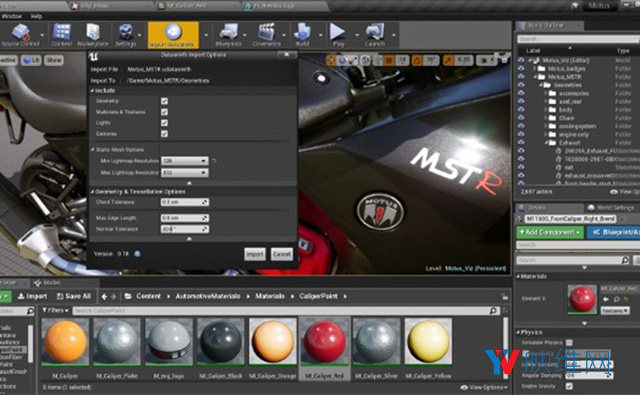
Task: Open the Window menu
Action: tap(11, 16)
